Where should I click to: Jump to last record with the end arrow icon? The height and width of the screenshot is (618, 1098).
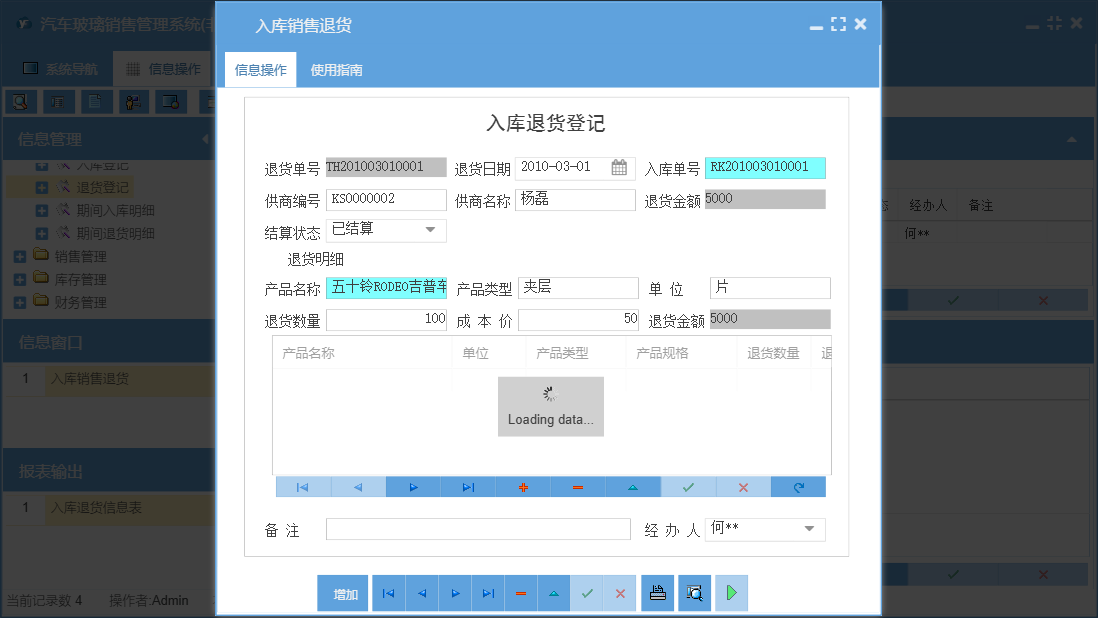[x=467, y=487]
